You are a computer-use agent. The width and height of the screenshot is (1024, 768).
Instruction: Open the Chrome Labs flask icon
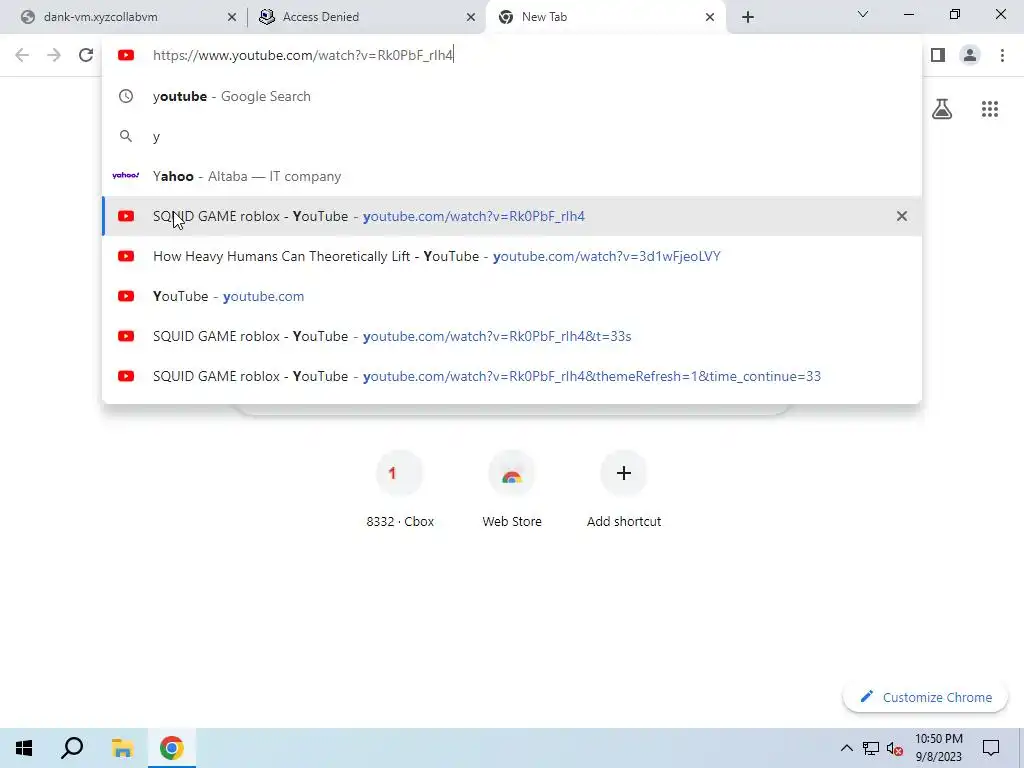click(x=942, y=109)
